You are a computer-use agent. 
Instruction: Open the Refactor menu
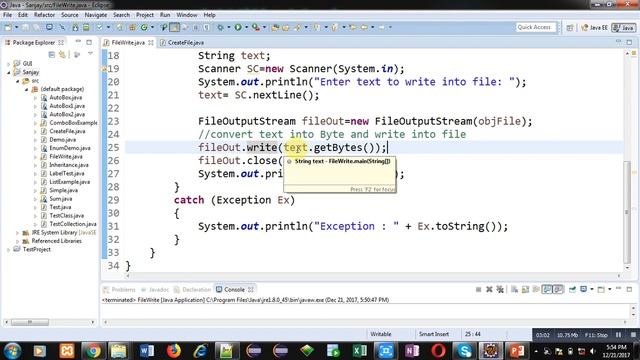point(44,15)
